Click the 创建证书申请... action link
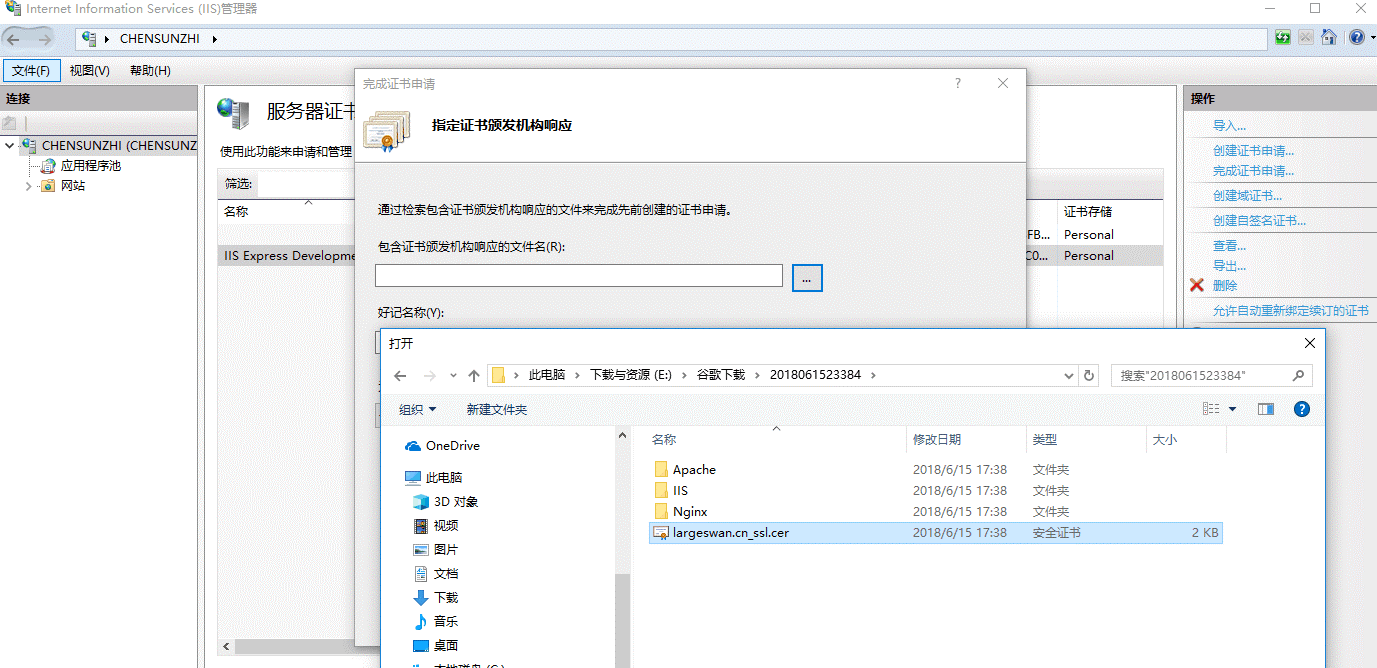Image resolution: width=1377 pixels, height=668 pixels. tap(1253, 151)
